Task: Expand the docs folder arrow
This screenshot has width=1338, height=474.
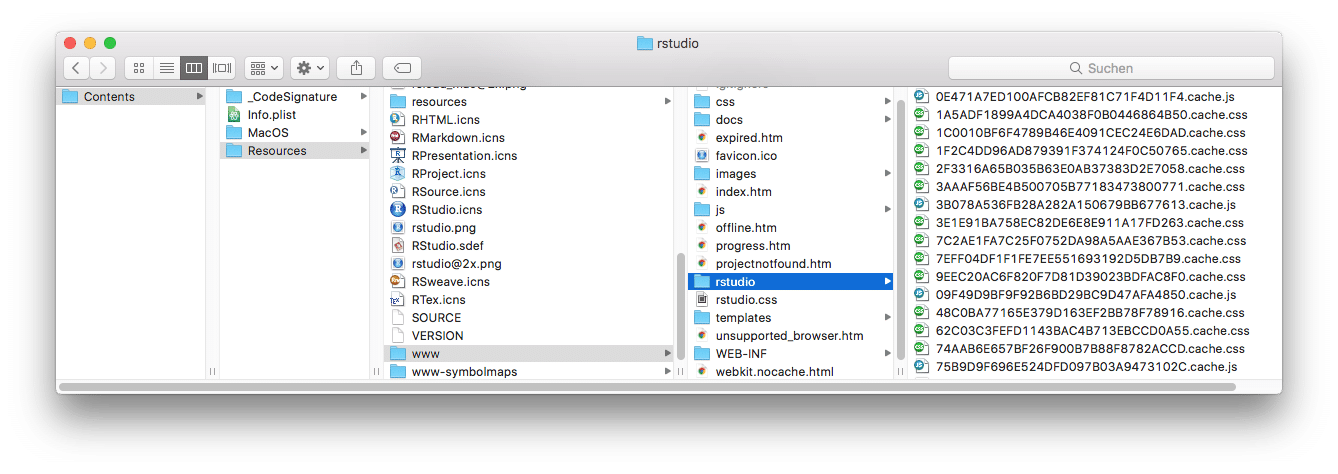Action: [886, 120]
